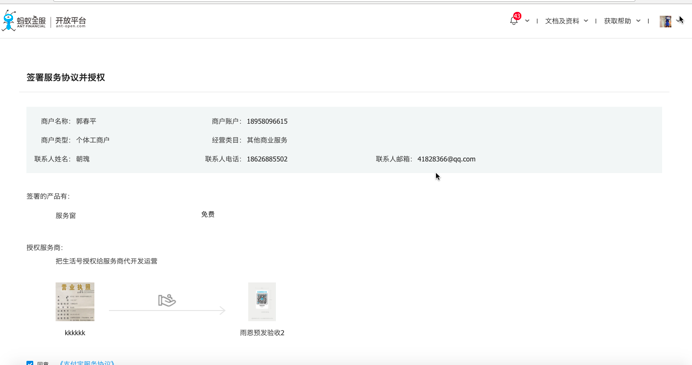Select contact email 41828366@qq.com
This screenshot has height=365, width=692.
447,159
